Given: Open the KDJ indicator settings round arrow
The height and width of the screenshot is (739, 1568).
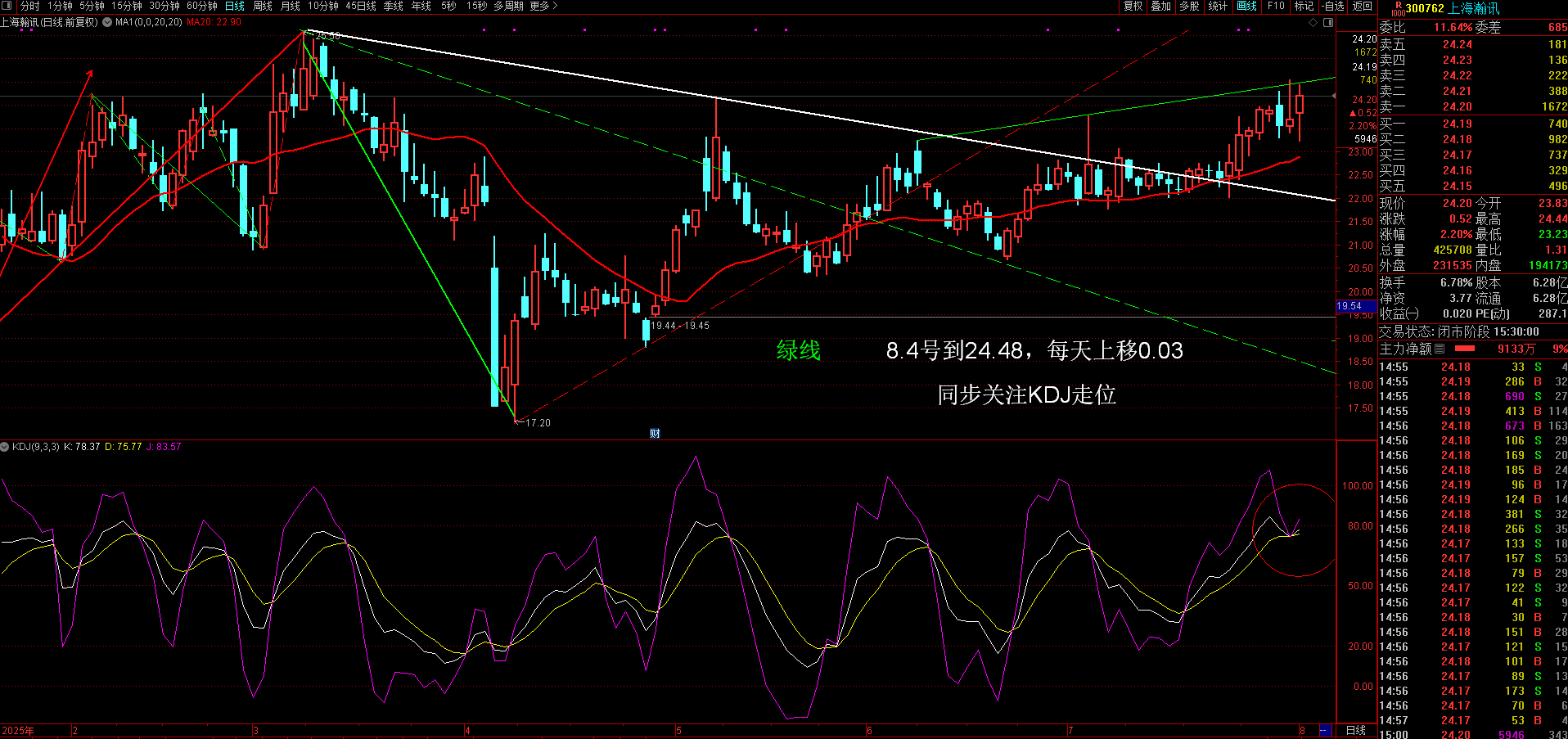Looking at the screenshot, I should tap(5, 447).
